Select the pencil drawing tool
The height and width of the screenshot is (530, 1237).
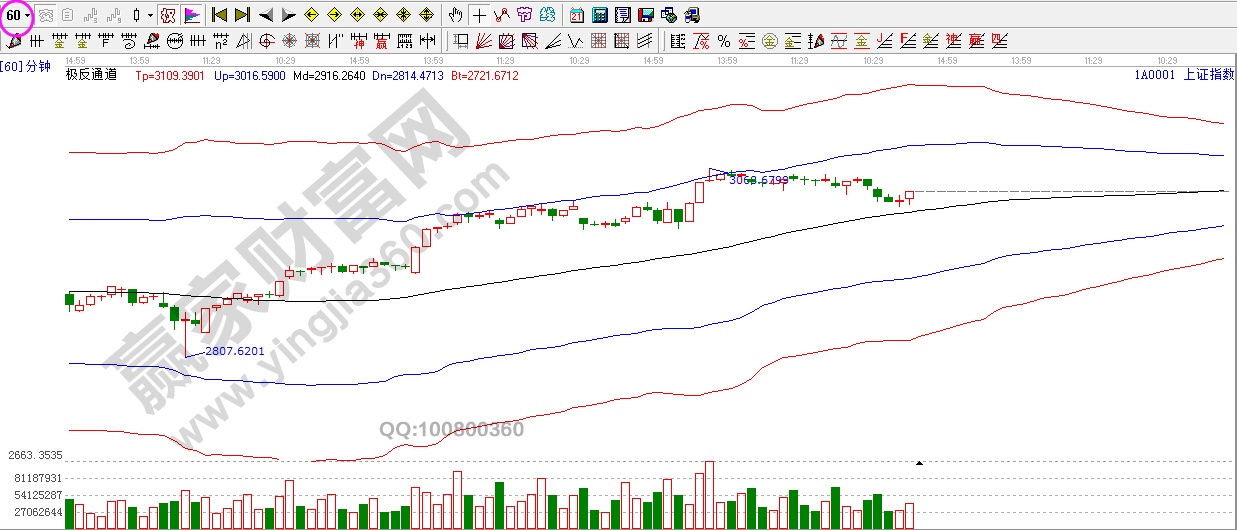point(14,41)
